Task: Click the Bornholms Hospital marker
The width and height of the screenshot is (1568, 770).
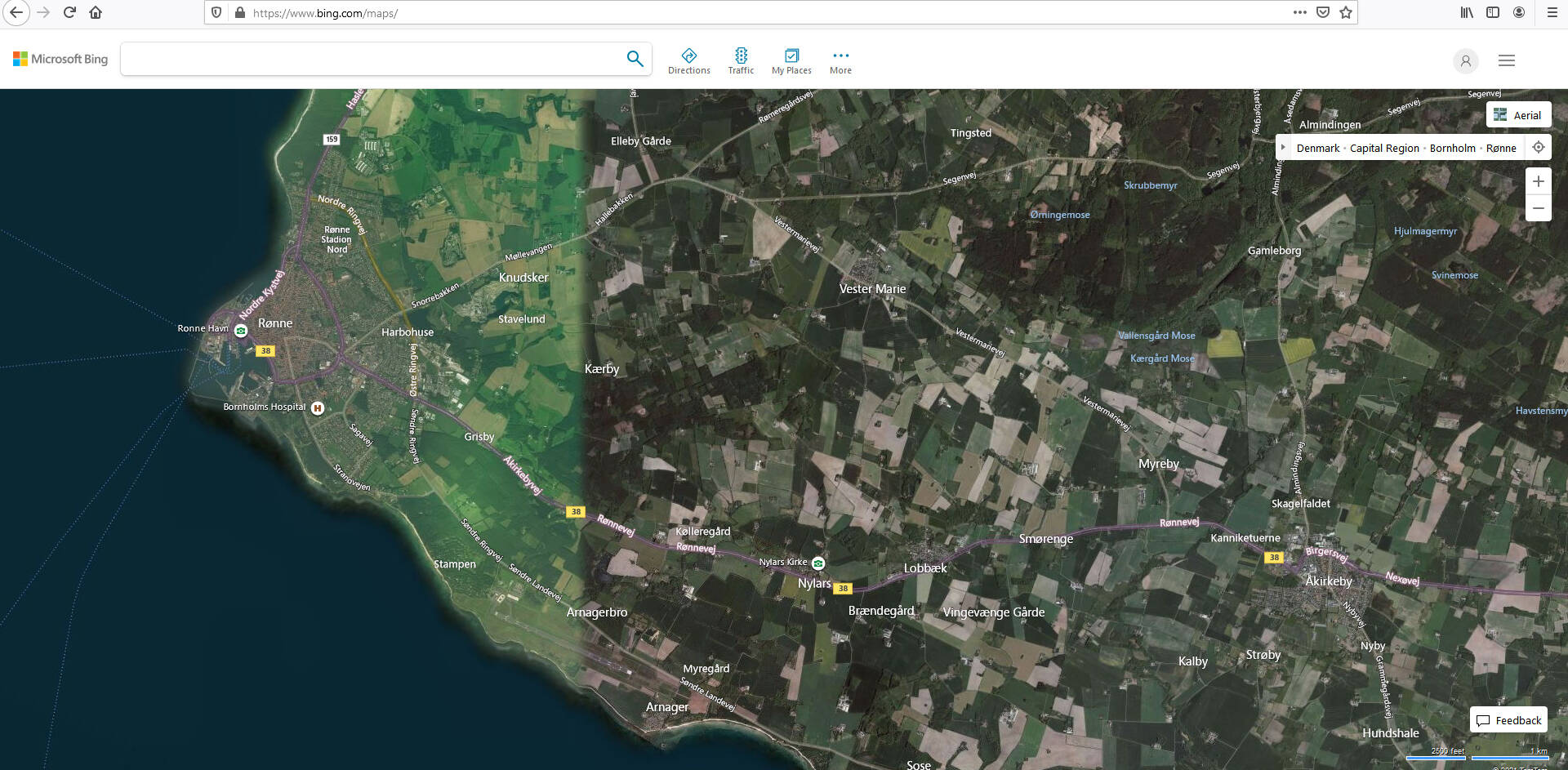Action: [x=318, y=407]
